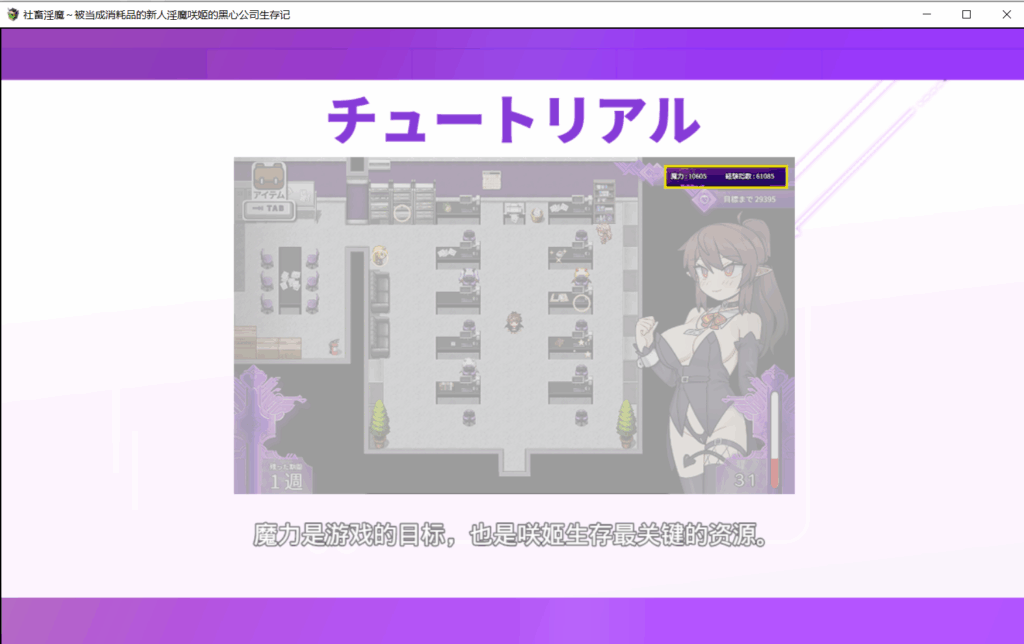
Task: Minimize the game window
Action: click(x=927, y=14)
